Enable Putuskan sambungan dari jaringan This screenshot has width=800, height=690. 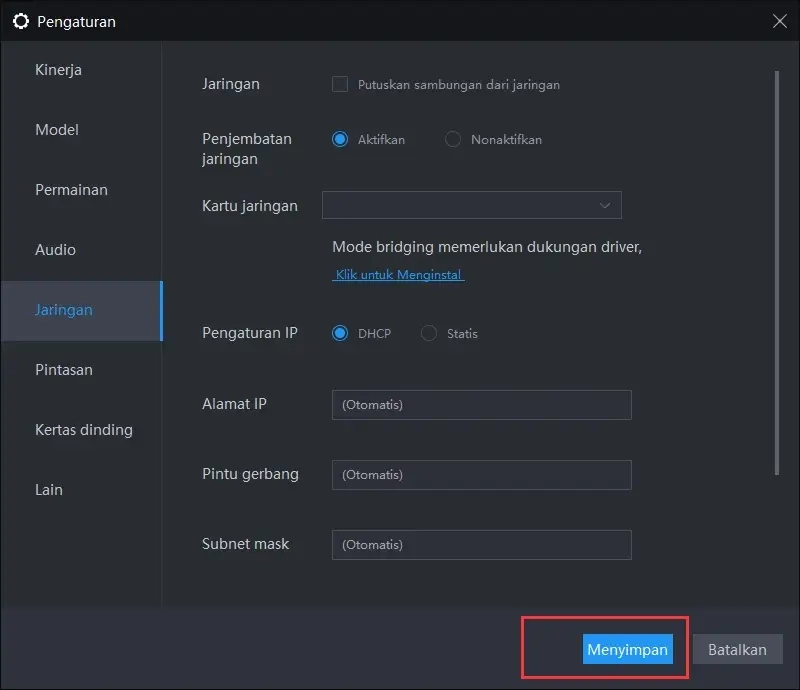point(341,85)
